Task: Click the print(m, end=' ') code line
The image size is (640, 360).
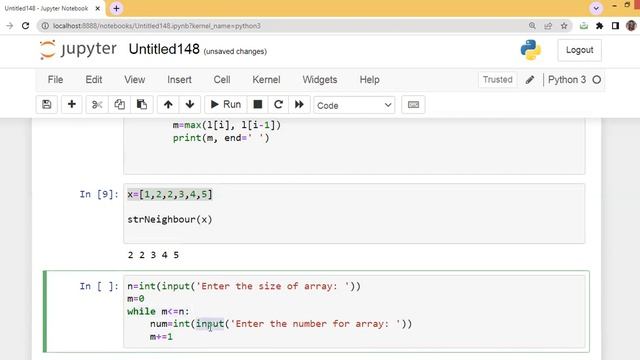Action: [x=221, y=138]
